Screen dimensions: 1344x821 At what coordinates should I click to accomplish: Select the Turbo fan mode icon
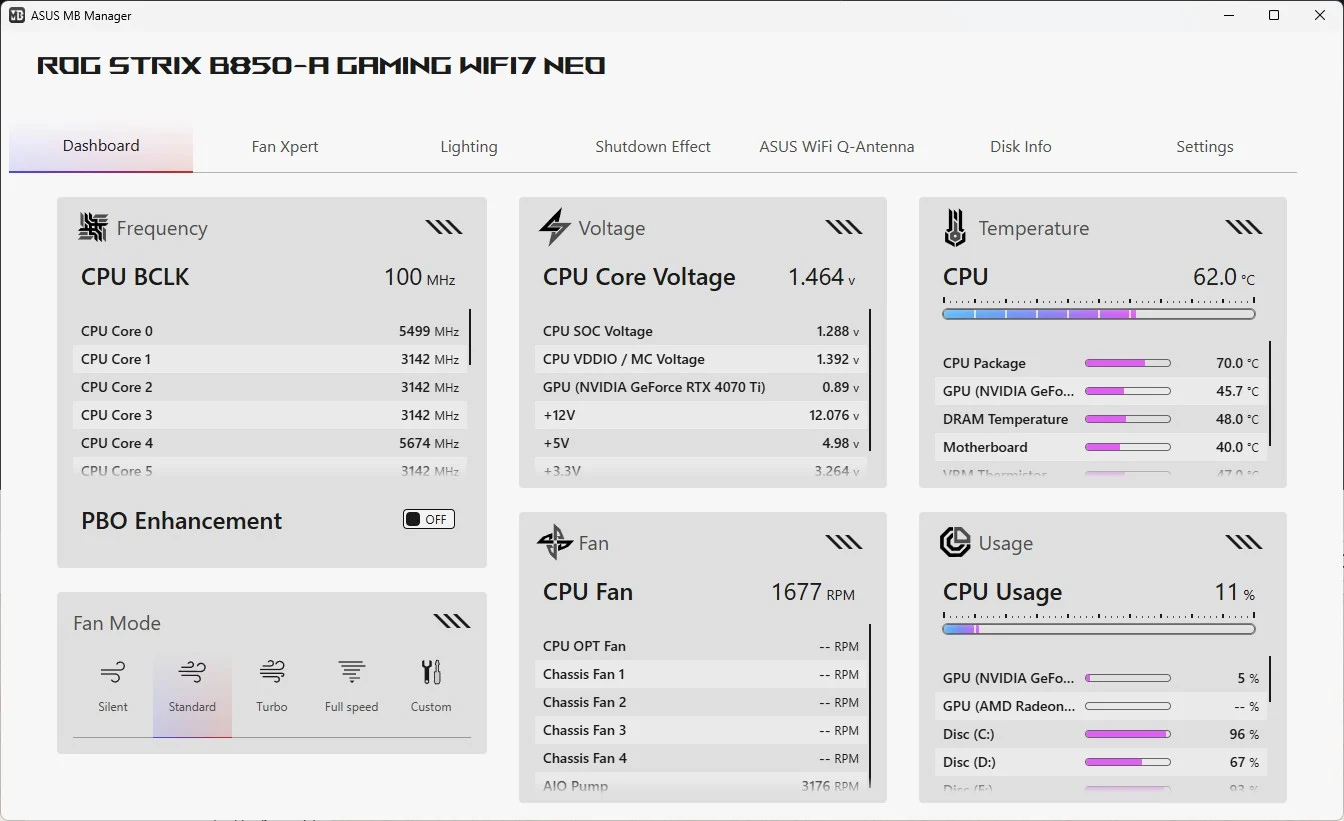[x=271, y=673]
